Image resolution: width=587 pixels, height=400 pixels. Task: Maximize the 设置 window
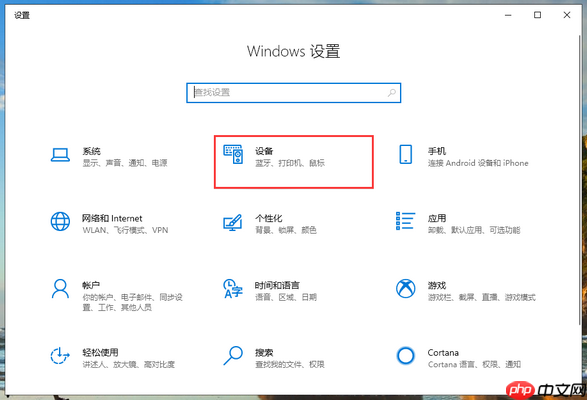pos(537,15)
